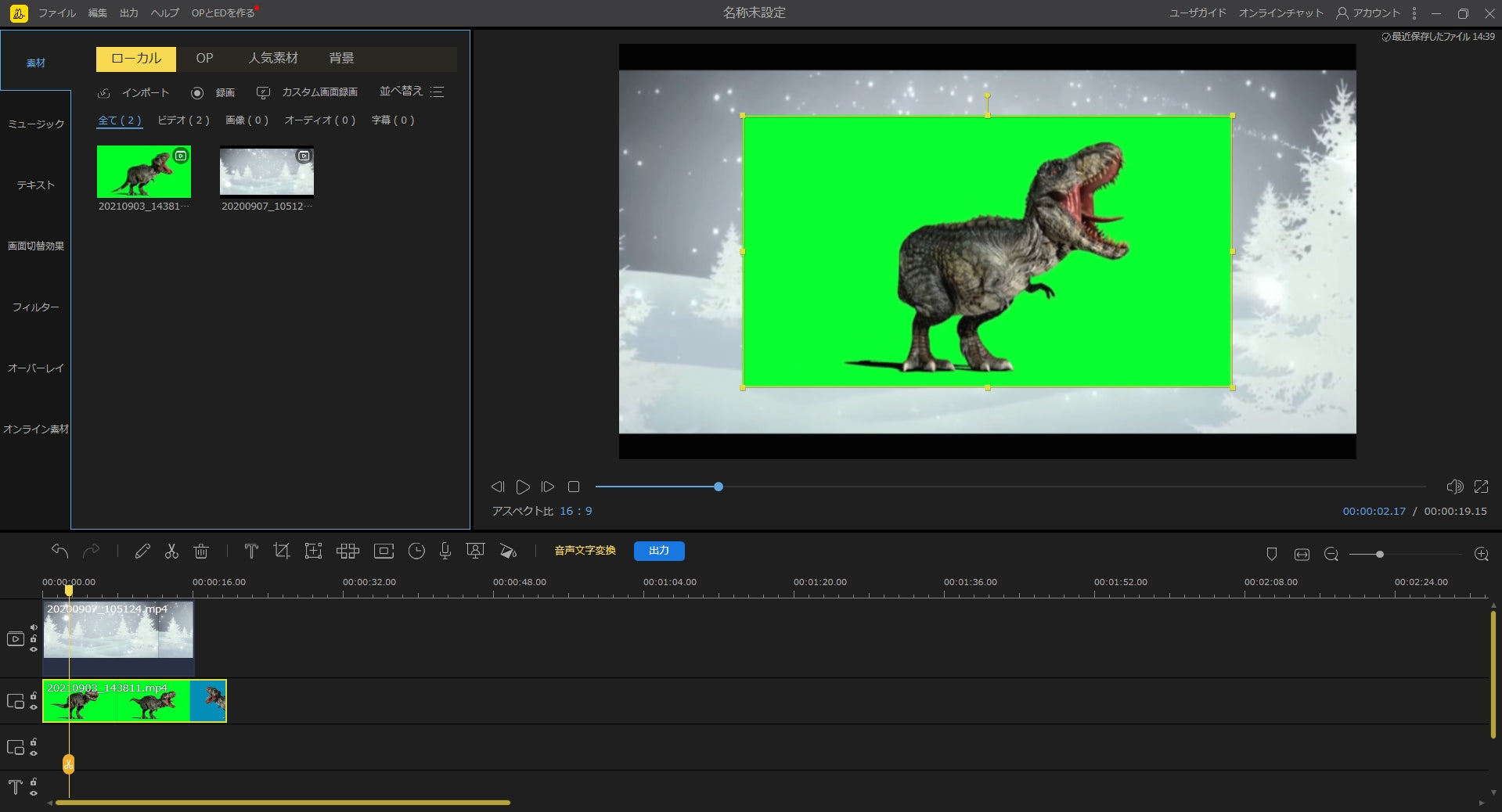Click the clock duration icon
This screenshot has width=1502, height=812.
point(416,552)
